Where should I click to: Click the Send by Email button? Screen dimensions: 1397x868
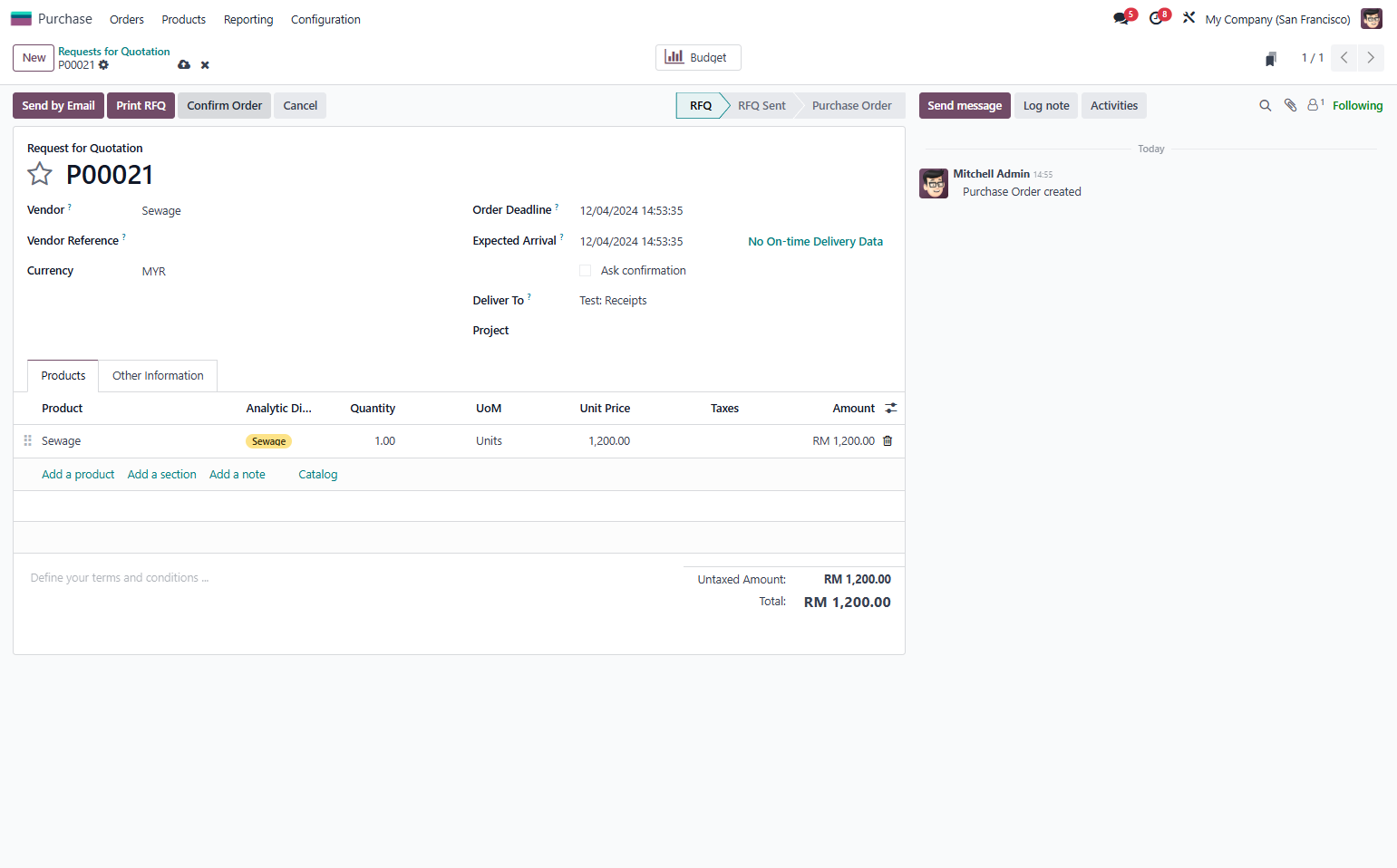click(59, 106)
